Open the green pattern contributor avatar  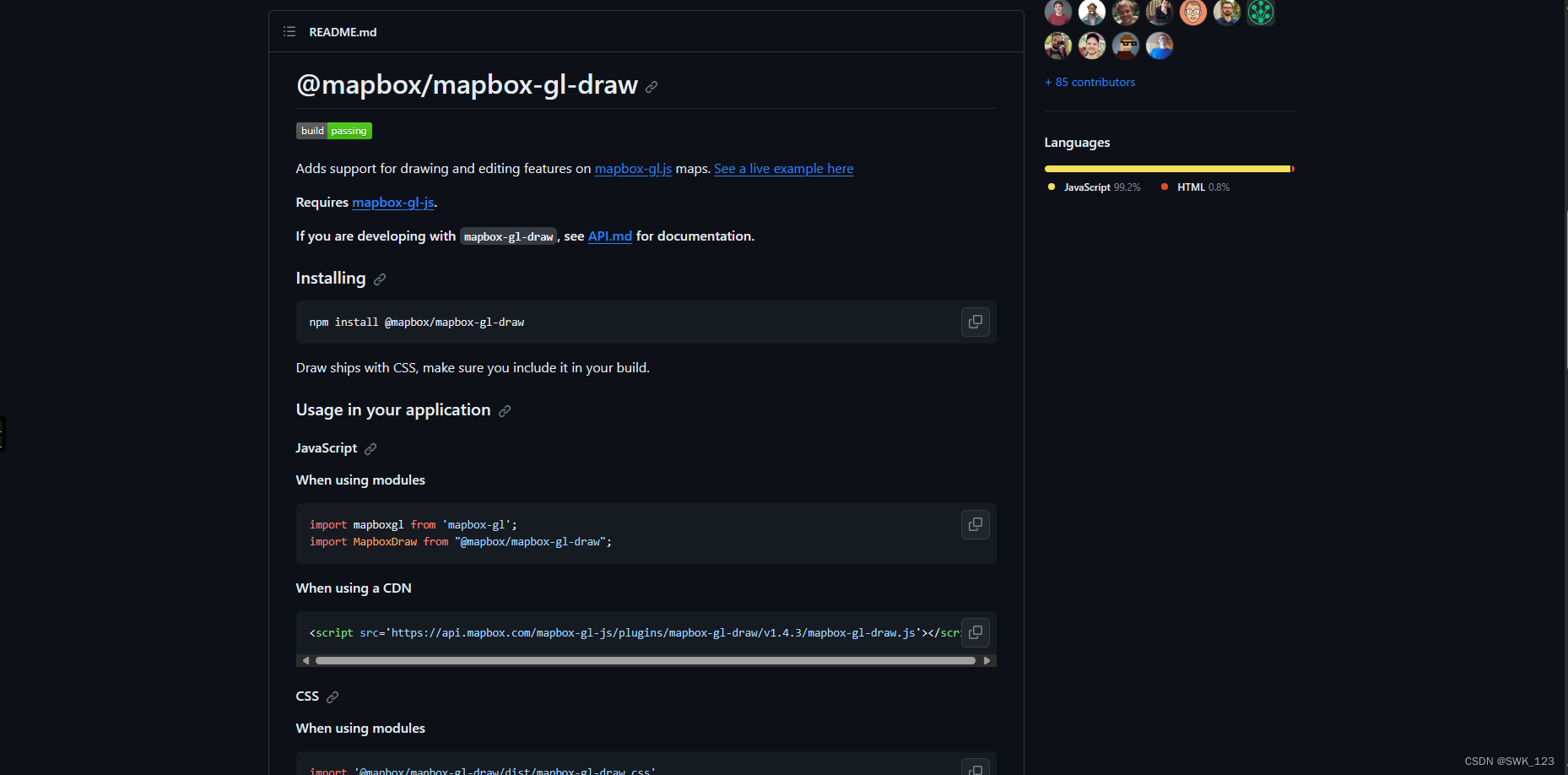click(x=1261, y=12)
